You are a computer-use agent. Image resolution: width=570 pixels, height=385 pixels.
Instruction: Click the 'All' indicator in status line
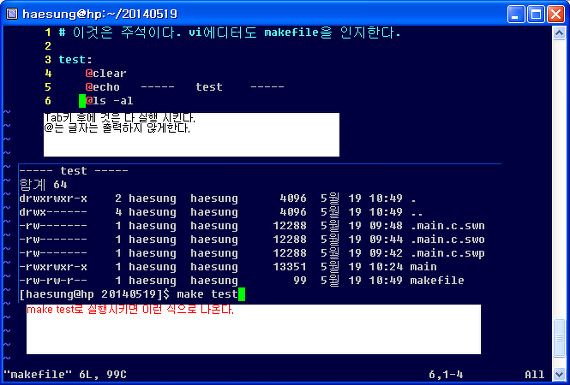[534, 374]
